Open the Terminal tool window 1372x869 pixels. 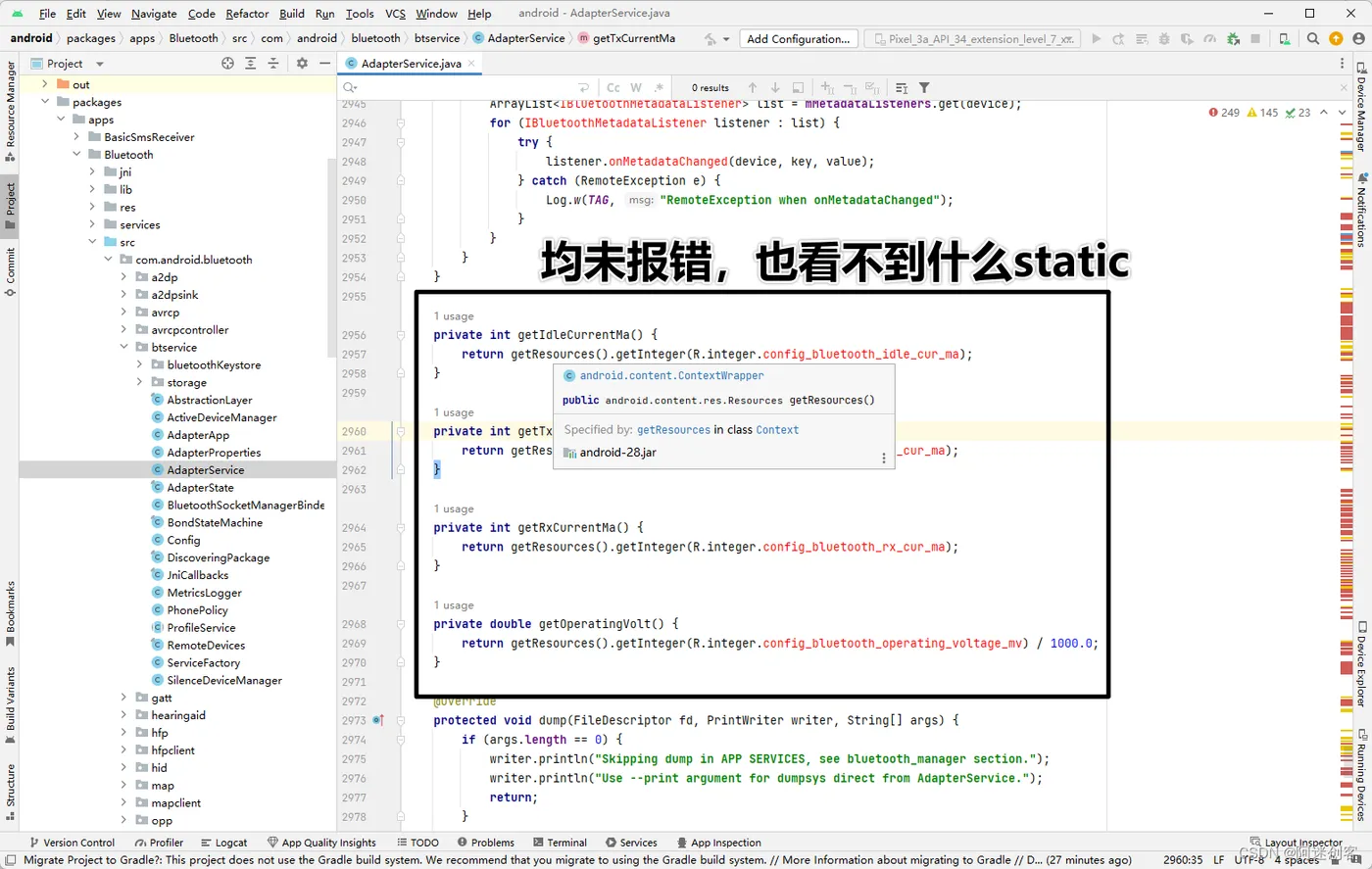tap(560, 843)
